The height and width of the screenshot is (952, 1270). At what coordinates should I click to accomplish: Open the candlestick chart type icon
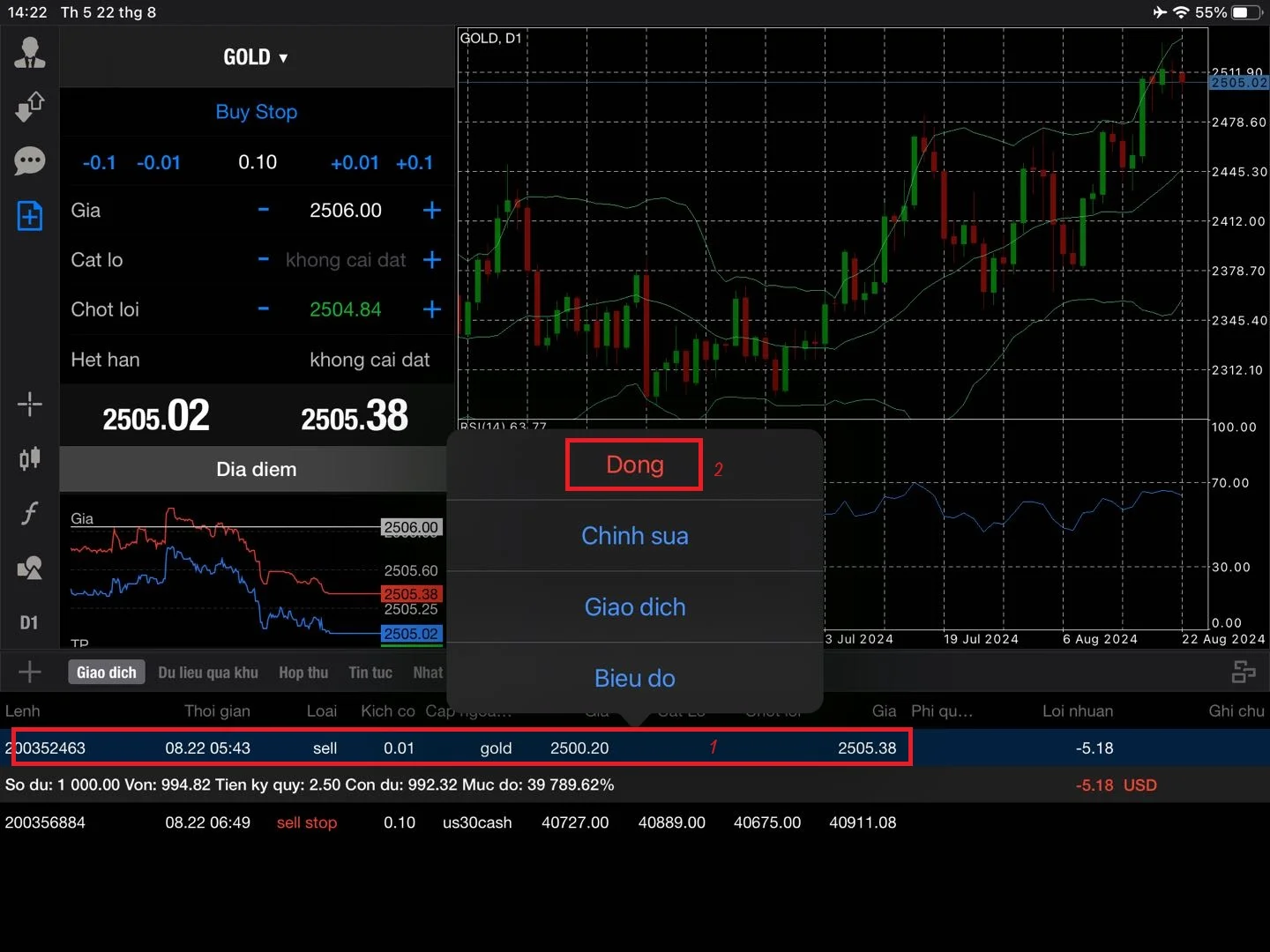tap(30, 458)
